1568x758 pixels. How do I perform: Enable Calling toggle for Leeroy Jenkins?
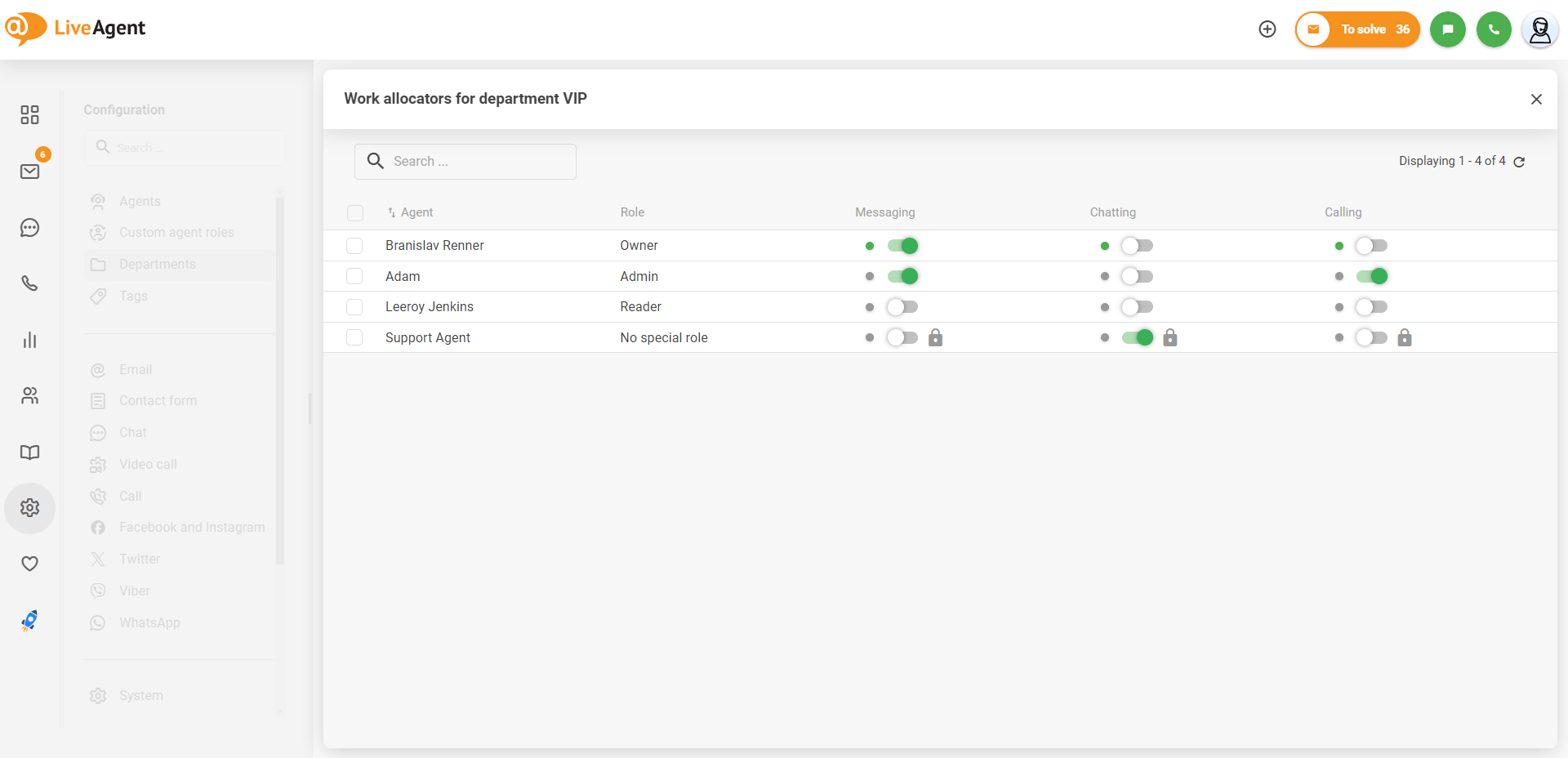coord(1371,307)
